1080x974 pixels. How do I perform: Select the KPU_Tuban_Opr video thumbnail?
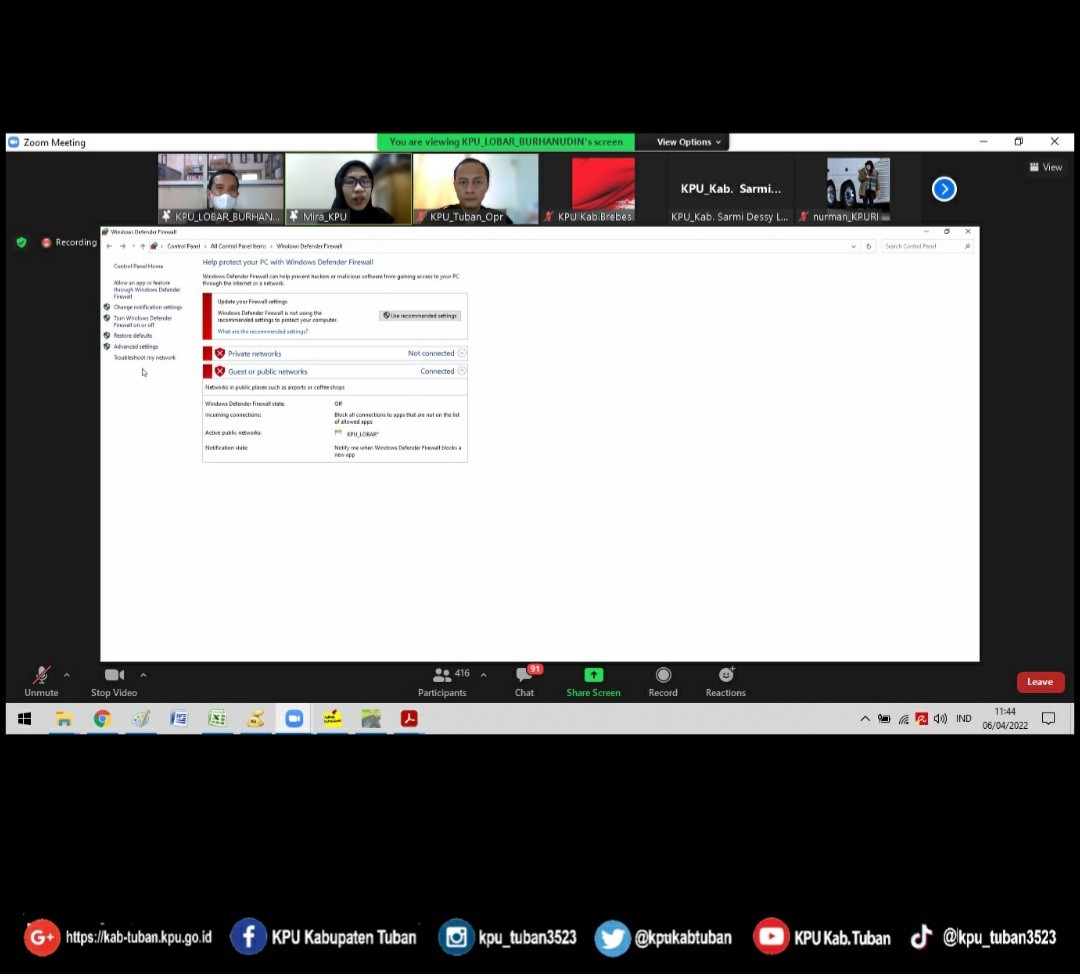[x=476, y=188]
